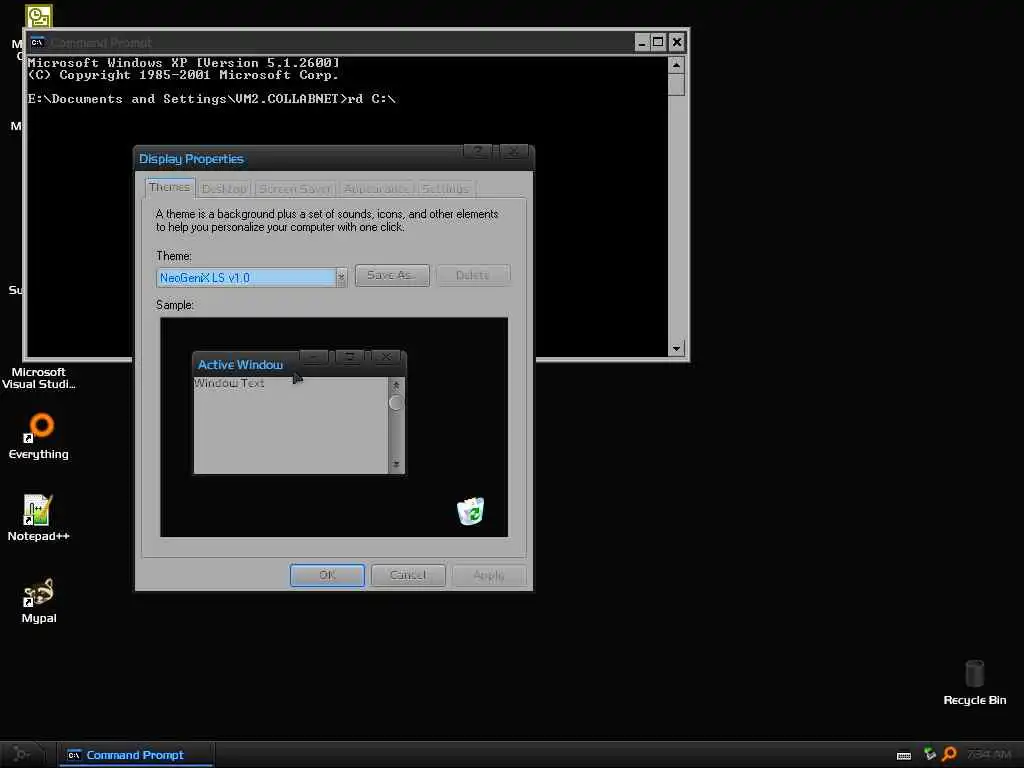The width and height of the screenshot is (1024, 768).
Task: Click the Start button on the taskbar
Action: click(x=21, y=754)
